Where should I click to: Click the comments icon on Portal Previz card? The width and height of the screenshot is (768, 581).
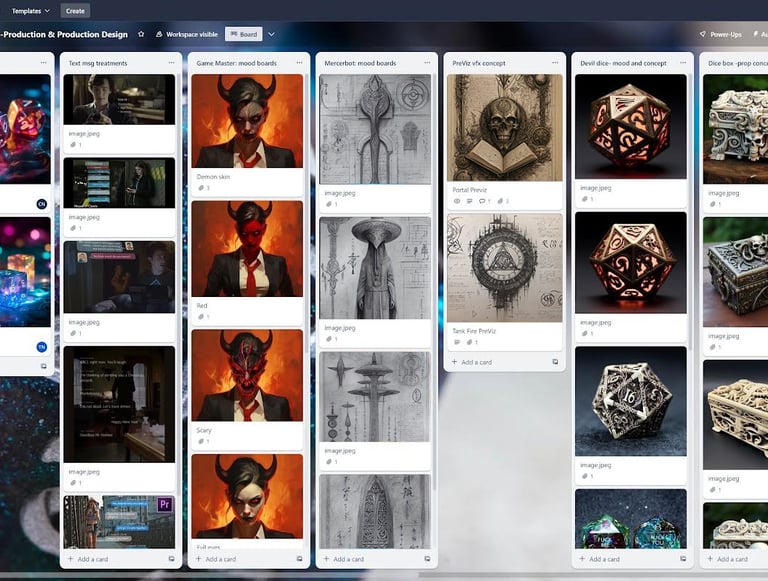tap(484, 201)
